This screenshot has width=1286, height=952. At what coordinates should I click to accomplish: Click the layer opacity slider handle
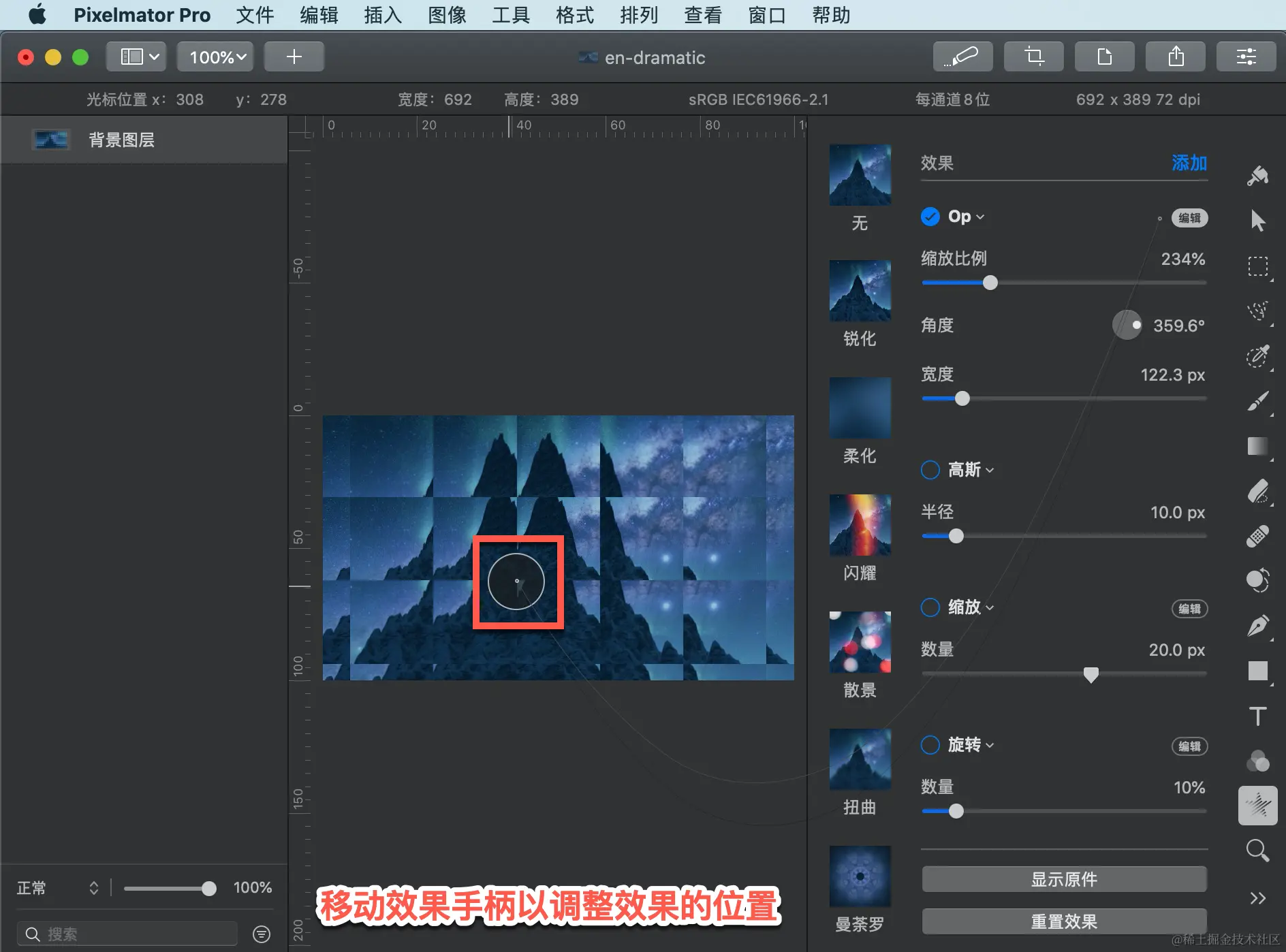(x=209, y=888)
